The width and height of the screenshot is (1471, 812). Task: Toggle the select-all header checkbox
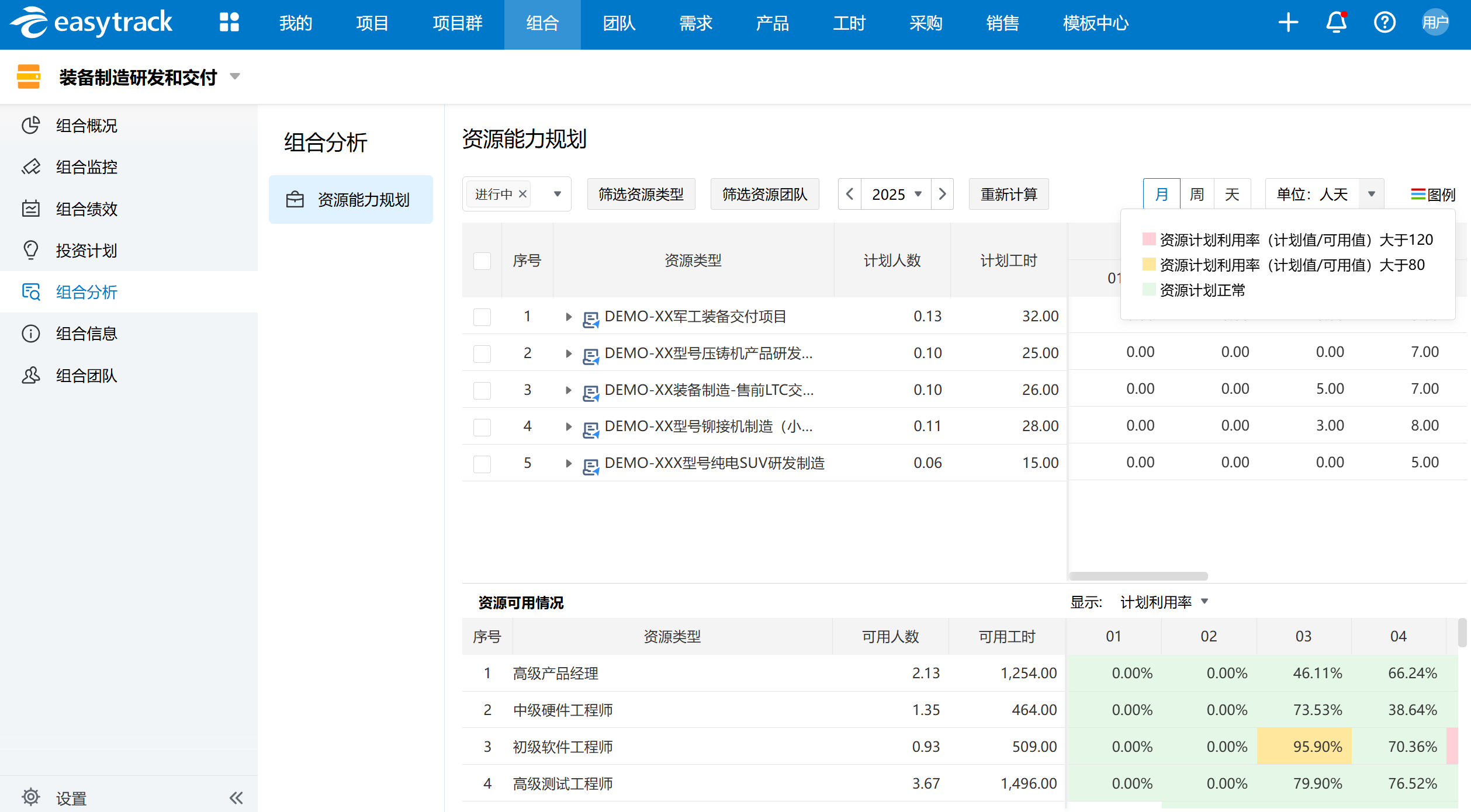(x=482, y=261)
